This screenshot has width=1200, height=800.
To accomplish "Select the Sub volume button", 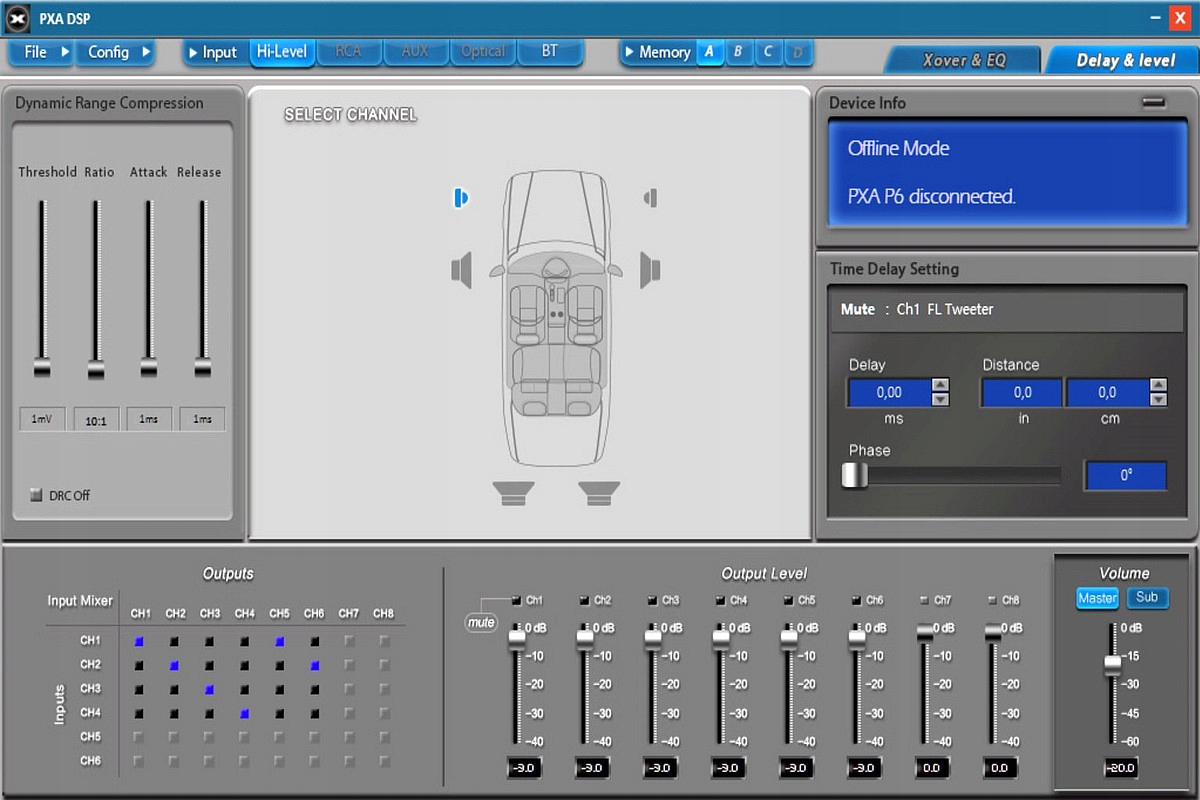I will 1147,598.
